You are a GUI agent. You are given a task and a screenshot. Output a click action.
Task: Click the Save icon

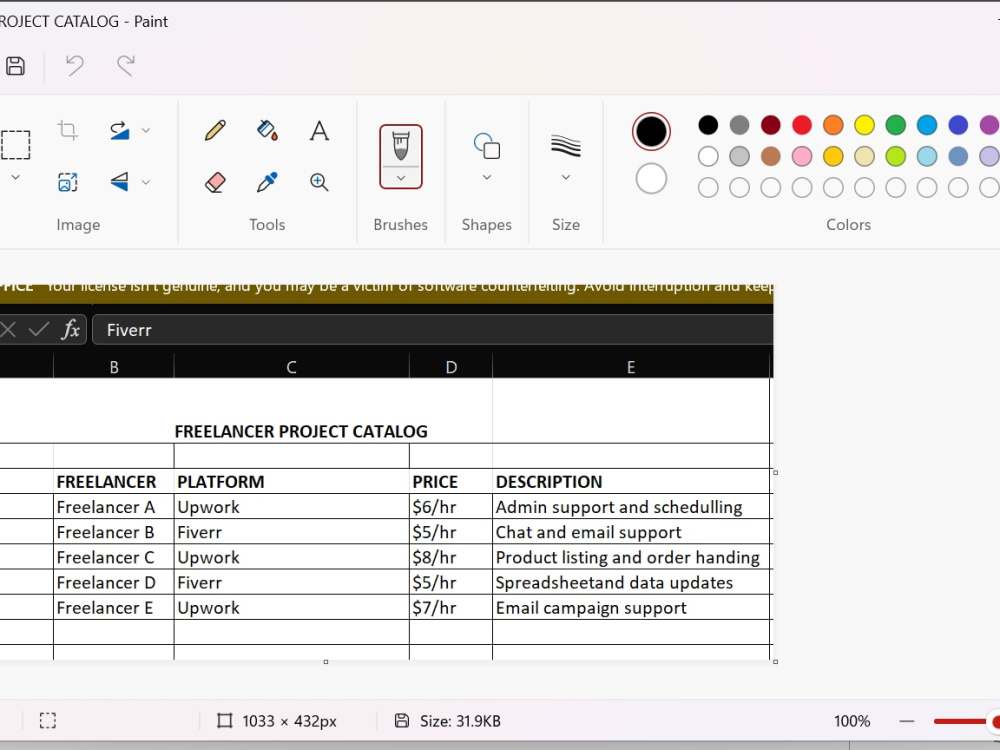click(15, 66)
